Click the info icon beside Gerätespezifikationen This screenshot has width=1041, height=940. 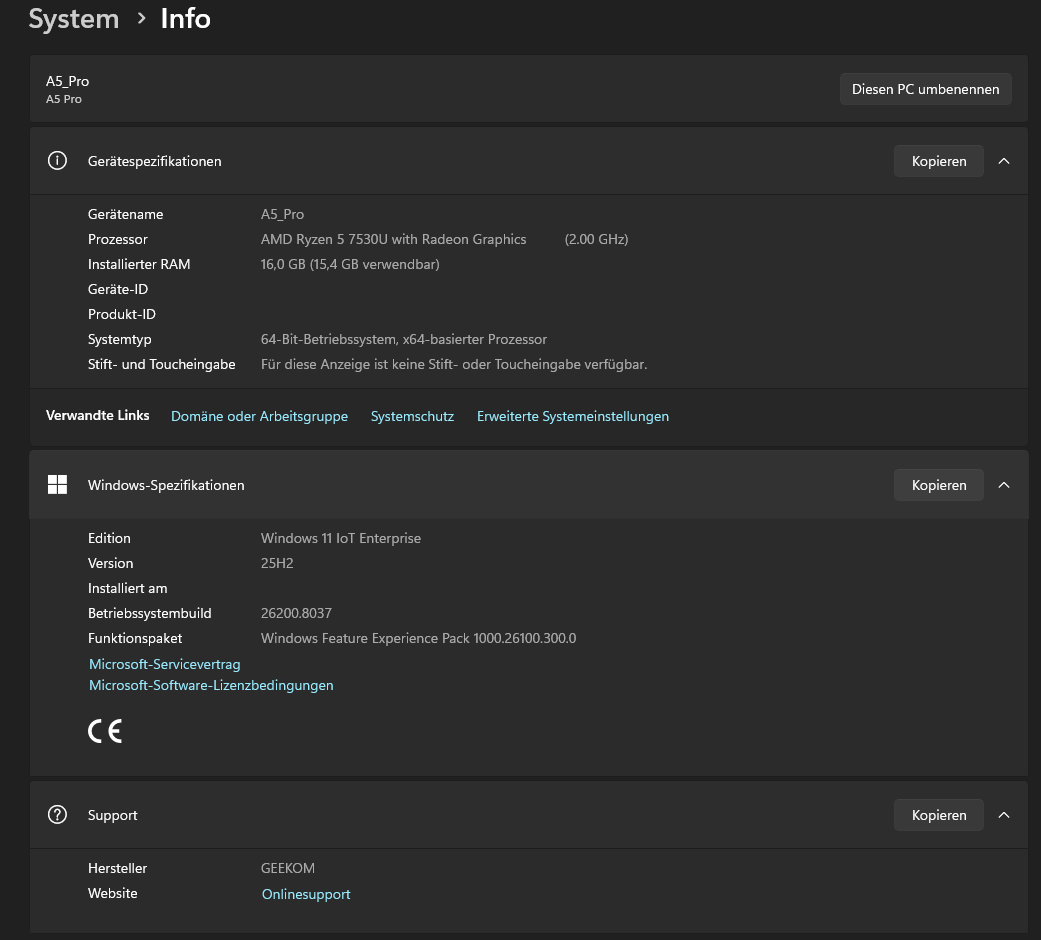click(x=57, y=161)
